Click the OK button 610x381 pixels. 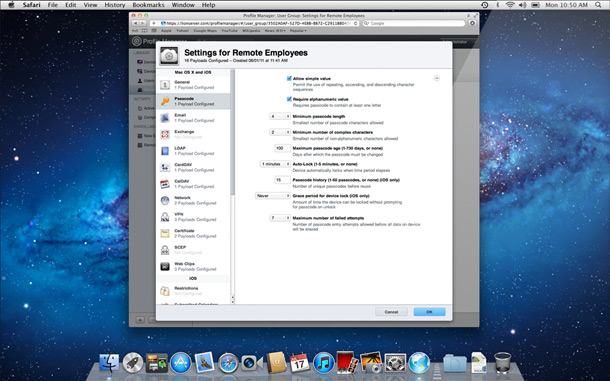coord(429,312)
